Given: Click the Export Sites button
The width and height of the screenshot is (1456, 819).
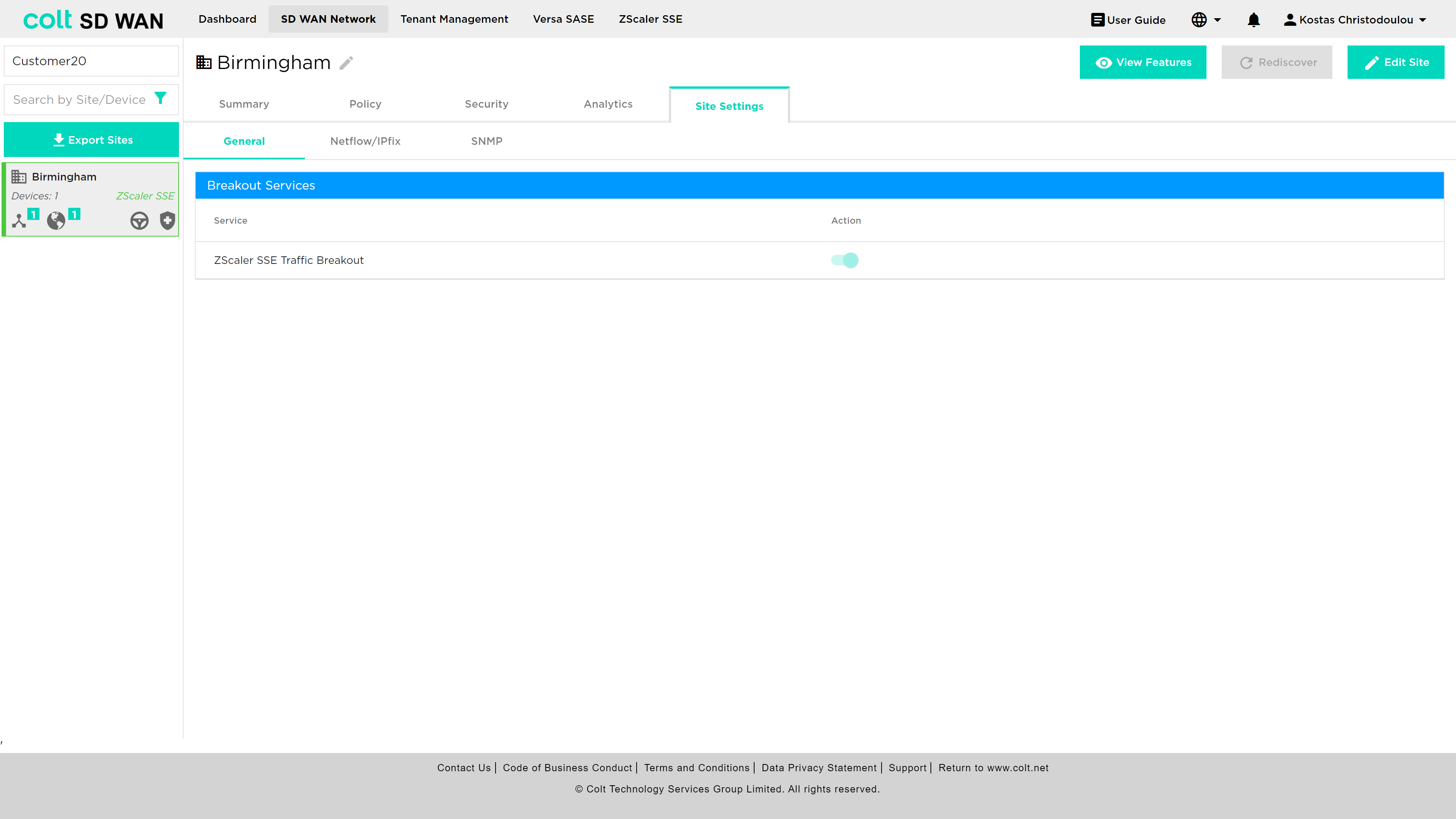Looking at the screenshot, I should coord(91,140).
